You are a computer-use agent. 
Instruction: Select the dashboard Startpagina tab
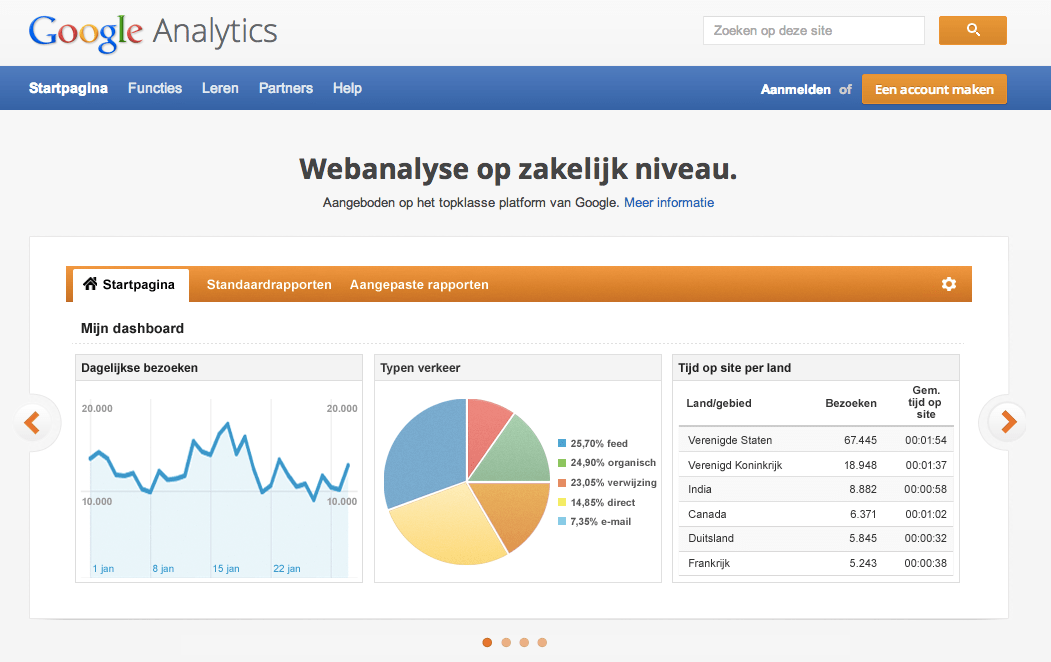click(131, 285)
